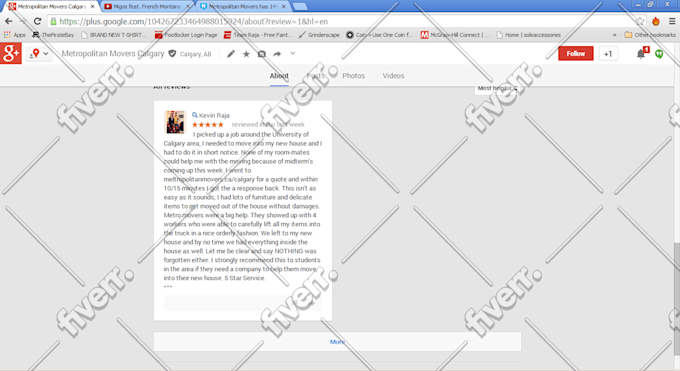This screenshot has width=680, height=371.
Task: Click the five star rating in review
Action: click(x=208, y=125)
